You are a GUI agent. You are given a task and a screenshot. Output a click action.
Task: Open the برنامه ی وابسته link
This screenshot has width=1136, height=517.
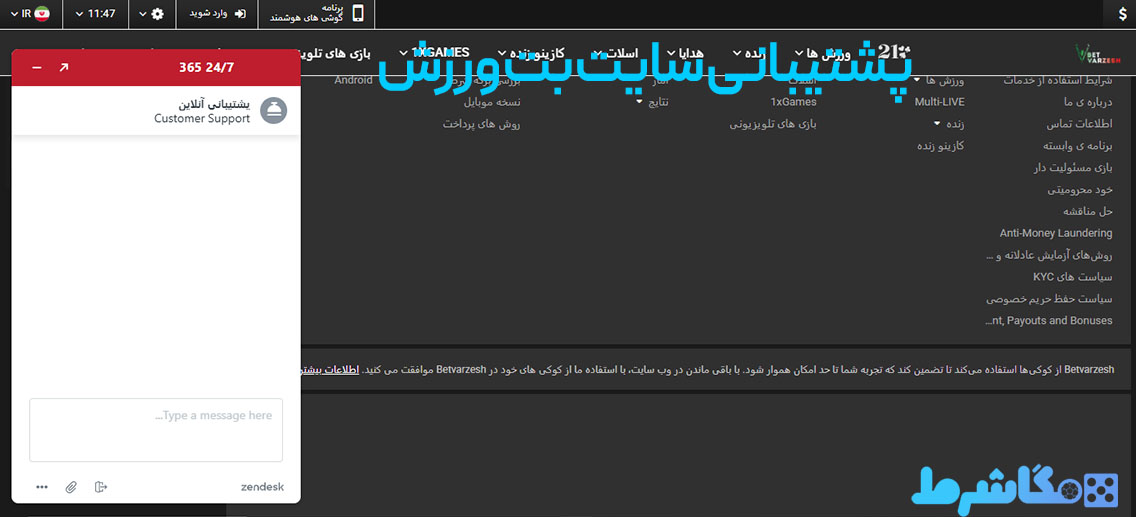(x=1077, y=146)
